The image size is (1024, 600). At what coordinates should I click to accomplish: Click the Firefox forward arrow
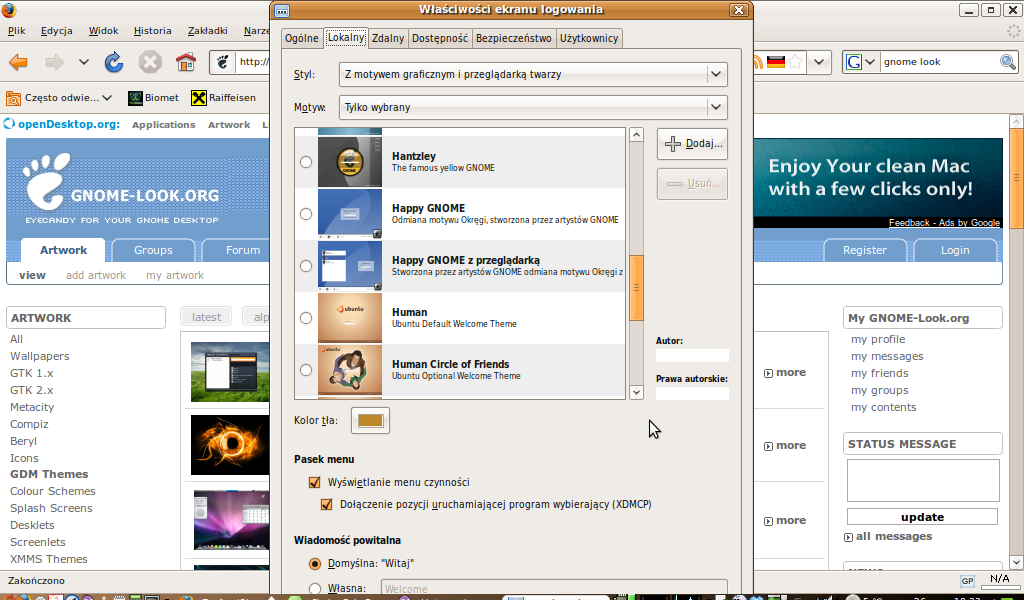[x=54, y=62]
